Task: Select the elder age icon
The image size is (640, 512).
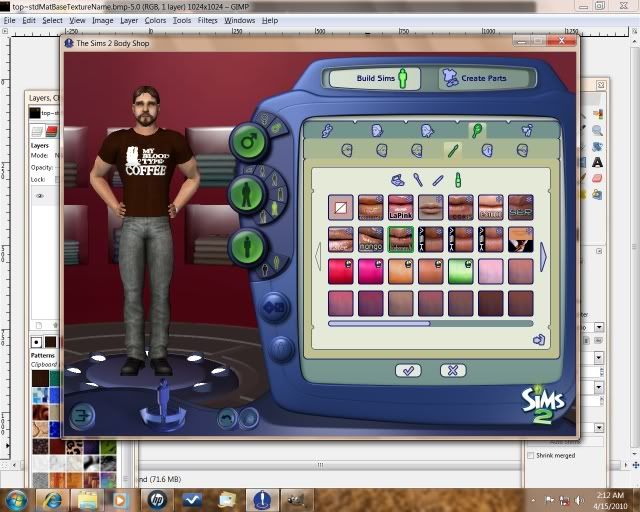Action: 263,218
